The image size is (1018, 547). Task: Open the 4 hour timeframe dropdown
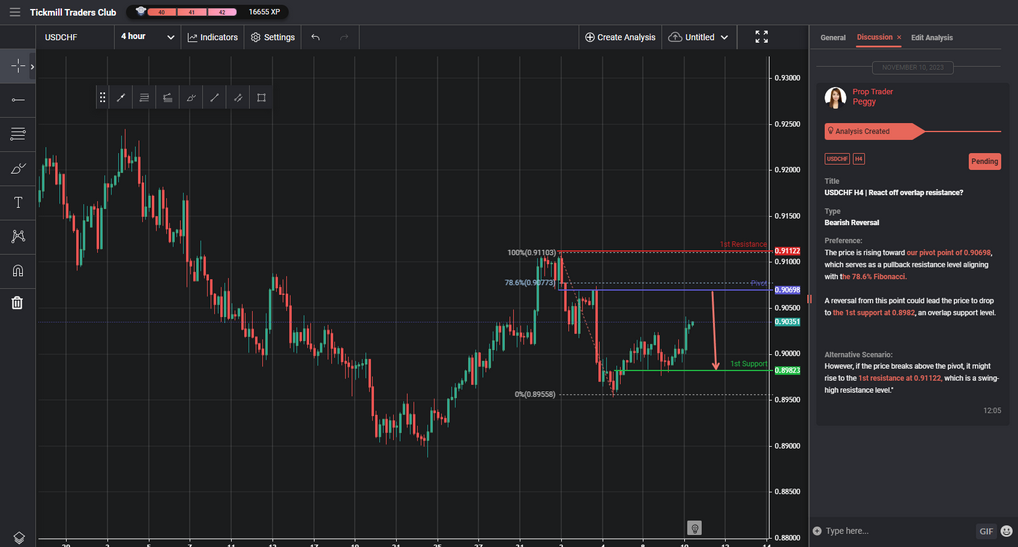(147, 37)
